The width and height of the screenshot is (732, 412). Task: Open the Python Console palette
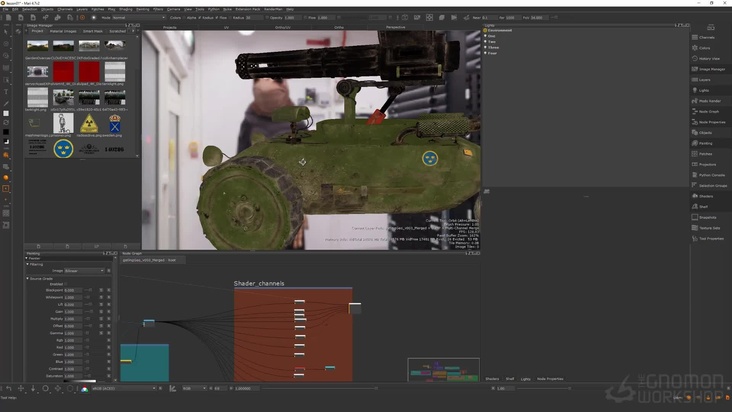[710, 175]
